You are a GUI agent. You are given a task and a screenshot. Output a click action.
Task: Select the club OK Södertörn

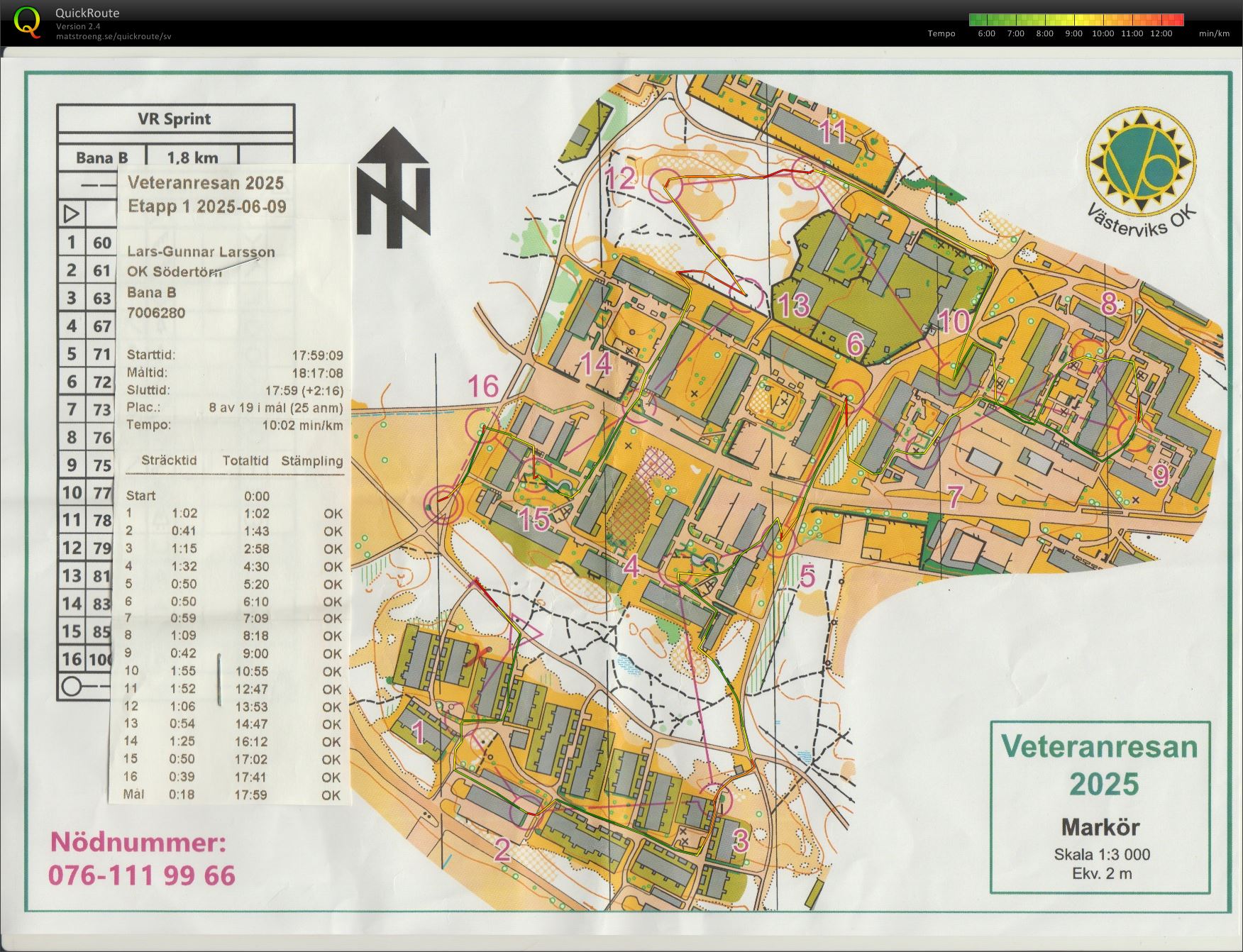[x=174, y=271]
